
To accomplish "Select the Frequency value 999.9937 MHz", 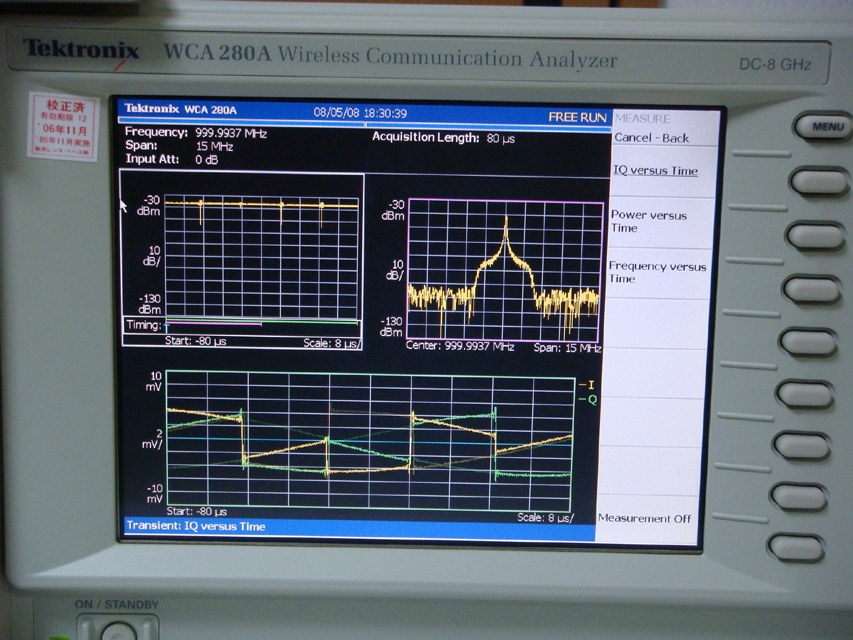I will [x=231, y=133].
